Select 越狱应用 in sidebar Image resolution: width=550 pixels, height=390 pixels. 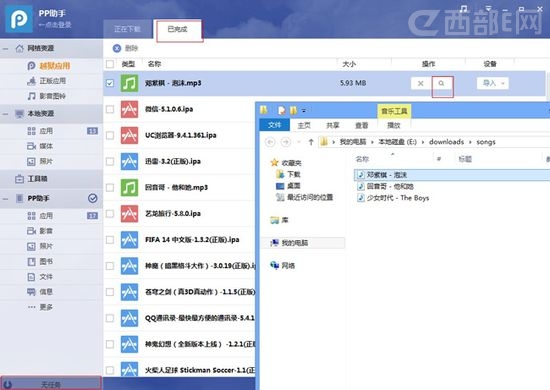pyautogui.click(x=49, y=66)
